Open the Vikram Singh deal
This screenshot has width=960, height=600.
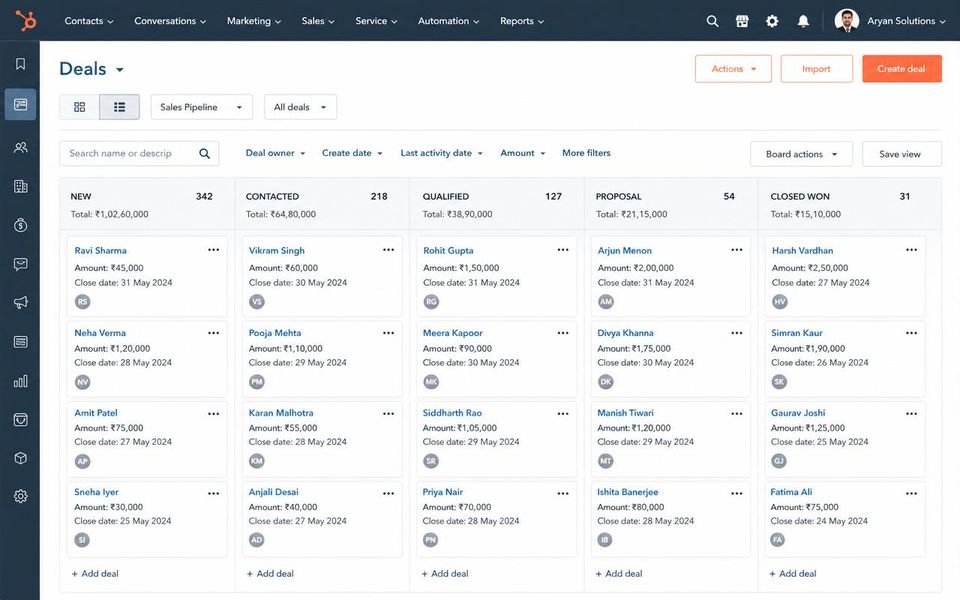(x=276, y=250)
